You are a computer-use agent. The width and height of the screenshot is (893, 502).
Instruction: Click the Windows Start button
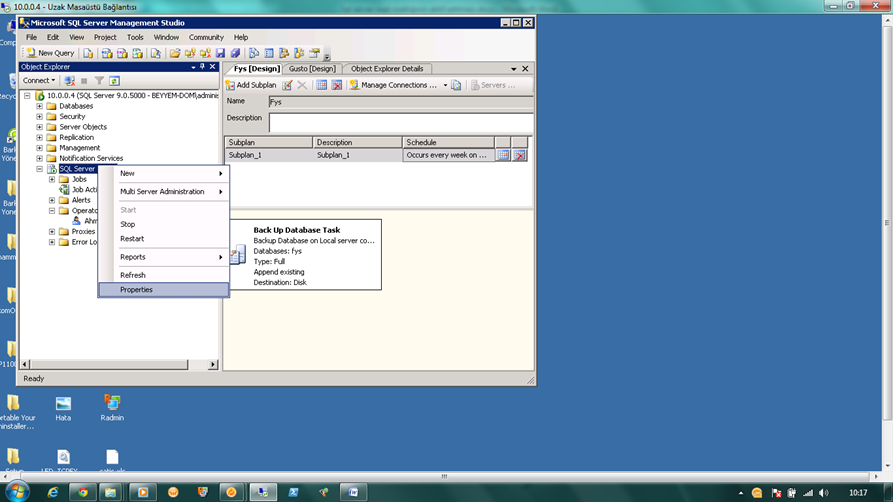17,492
